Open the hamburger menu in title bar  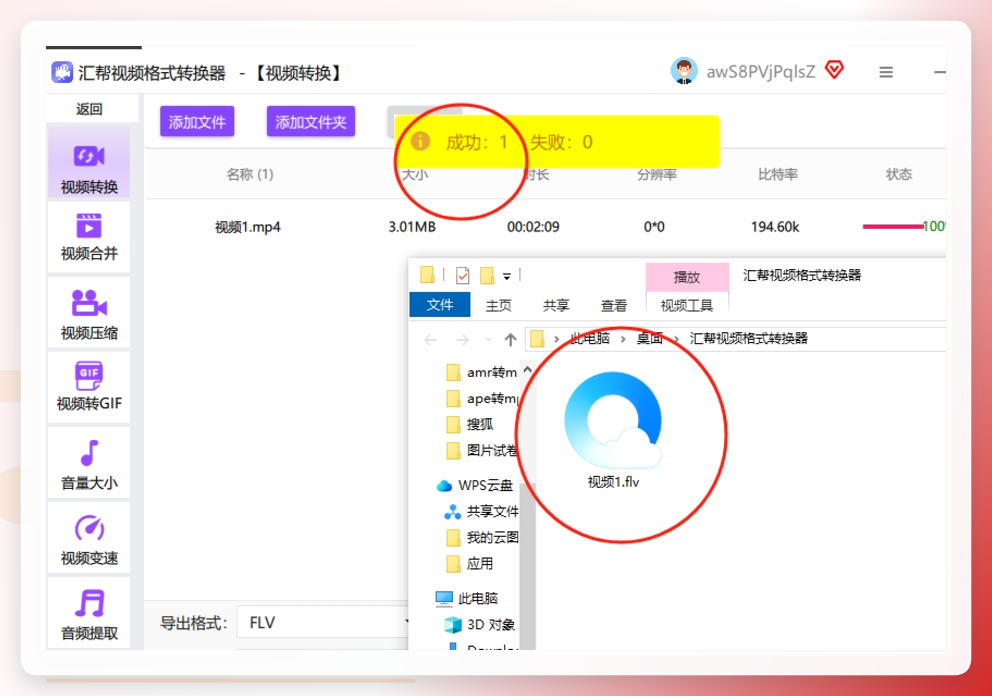coord(886,72)
